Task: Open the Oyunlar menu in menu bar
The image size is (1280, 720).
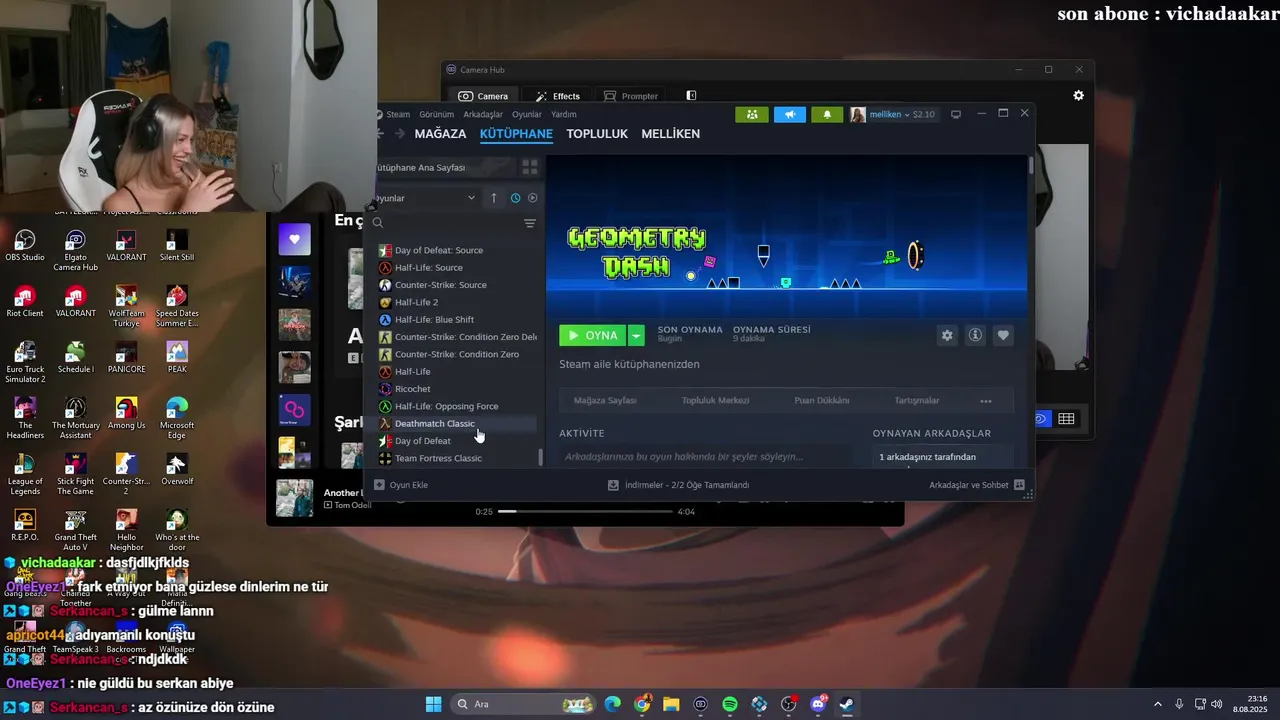Action: pyautogui.click(x=527, y=114)
